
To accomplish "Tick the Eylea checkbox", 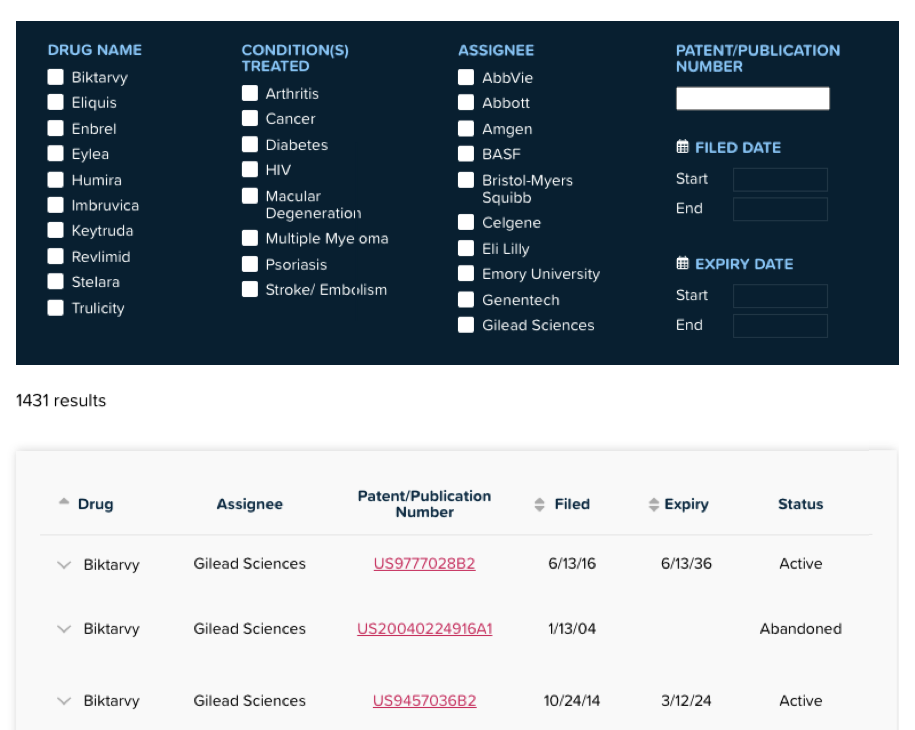I will [55, 153].
